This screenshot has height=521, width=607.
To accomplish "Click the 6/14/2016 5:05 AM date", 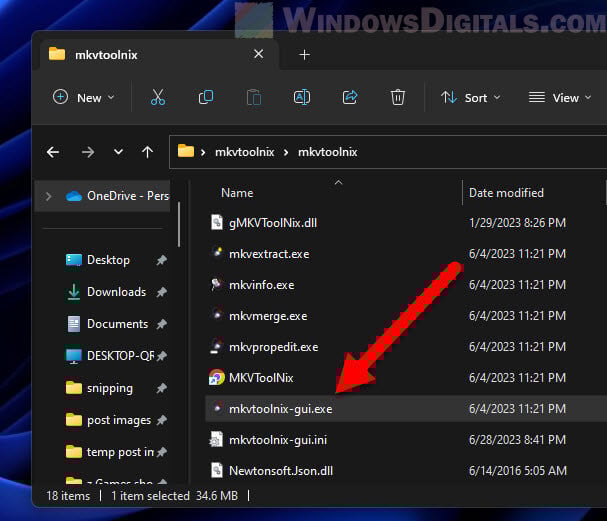I will [518, 471].
